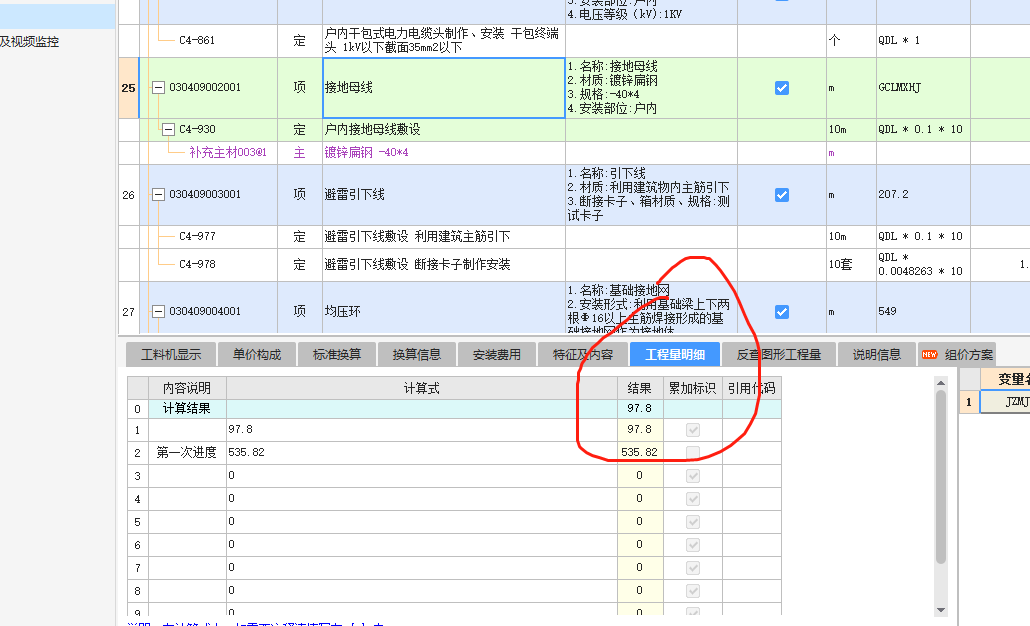
Task: Click the formula cell in row 3
Action: pyautogui.click(x=422, y=476)
